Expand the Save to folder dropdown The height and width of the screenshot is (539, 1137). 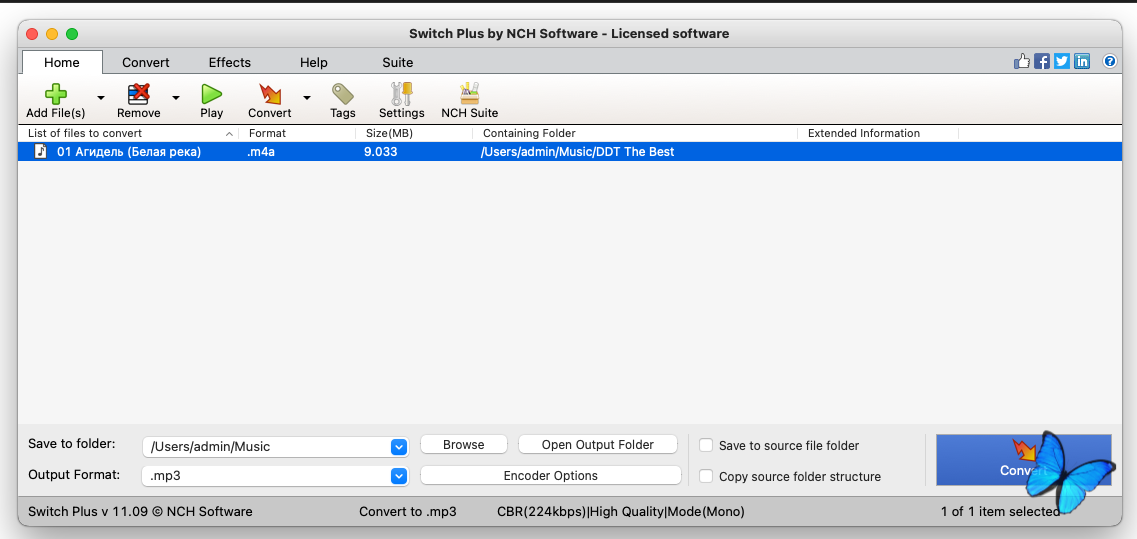pos(399,447)
